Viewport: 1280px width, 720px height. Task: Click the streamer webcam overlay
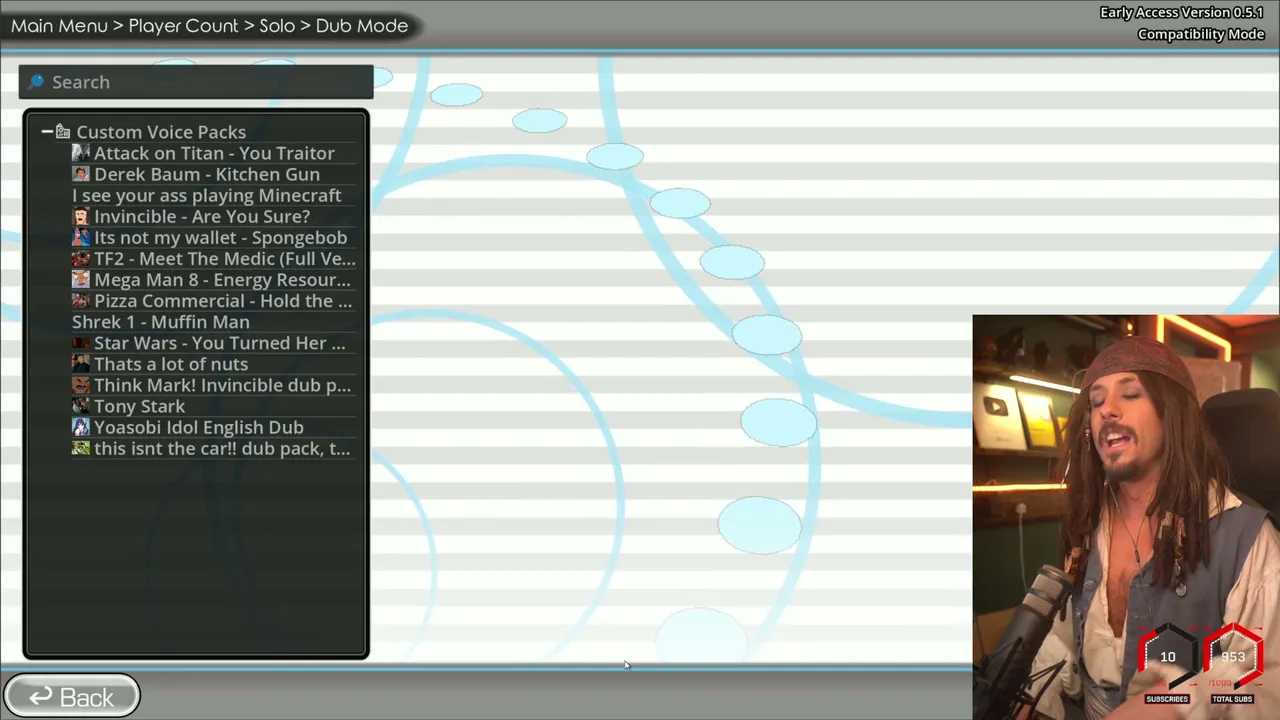(1126, 517)
